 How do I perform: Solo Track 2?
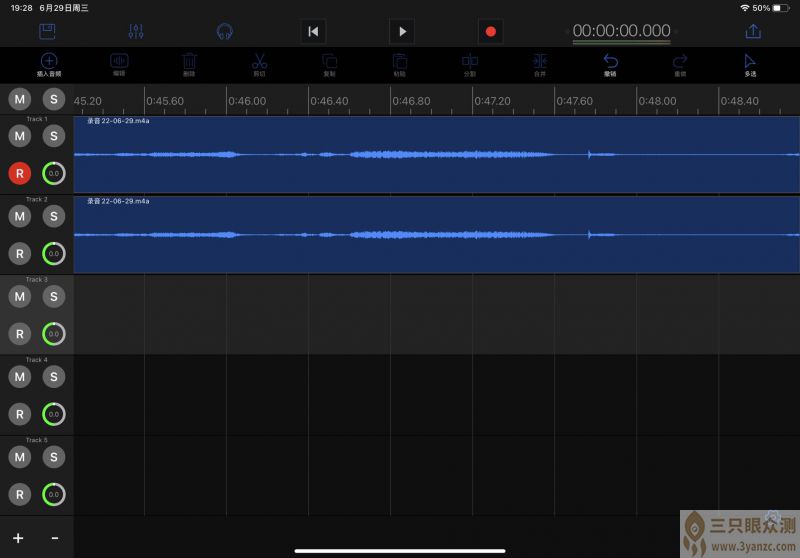click(x=54, y=216)
